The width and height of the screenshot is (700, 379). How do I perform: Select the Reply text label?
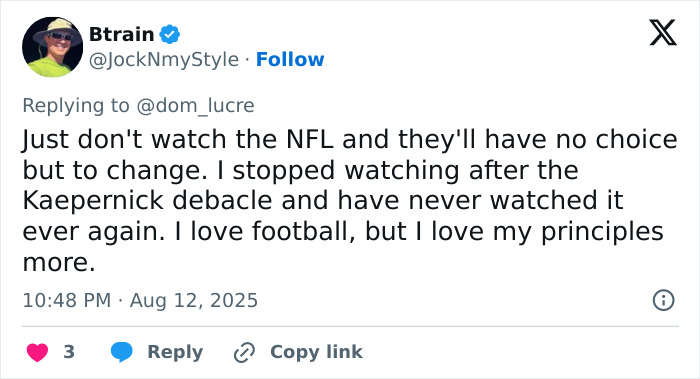pos(175,352)
